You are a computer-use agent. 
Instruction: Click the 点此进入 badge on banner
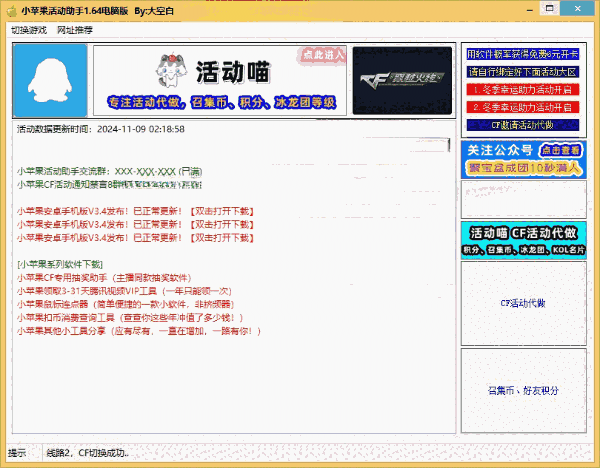pos(323,55)
